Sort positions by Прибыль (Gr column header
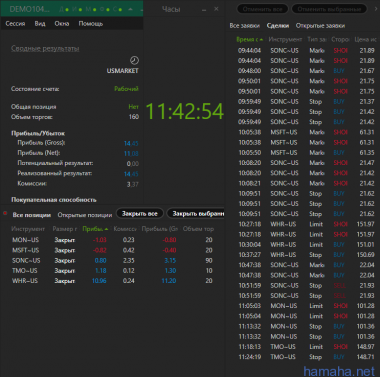Viewport: 380px width, 377px height. click(x=160, y=229)
